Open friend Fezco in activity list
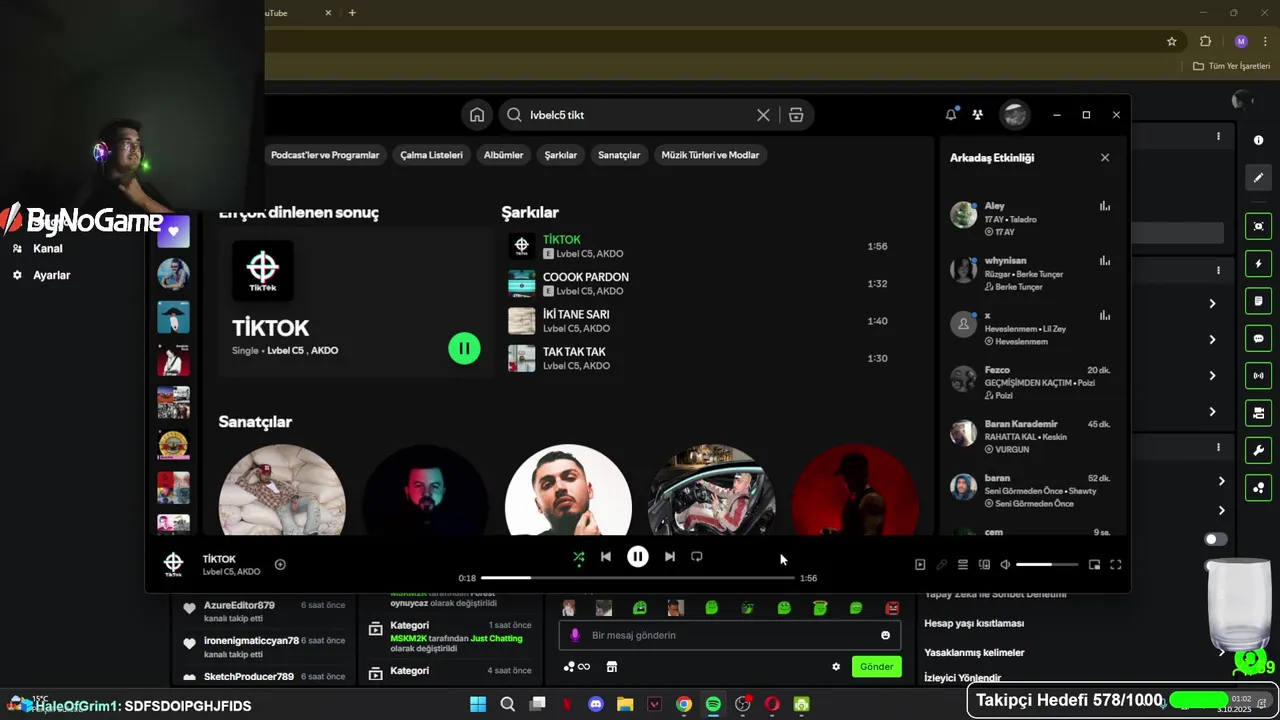The width and height of the screenshot is (1280, 720). click(x=1030, y=382)
